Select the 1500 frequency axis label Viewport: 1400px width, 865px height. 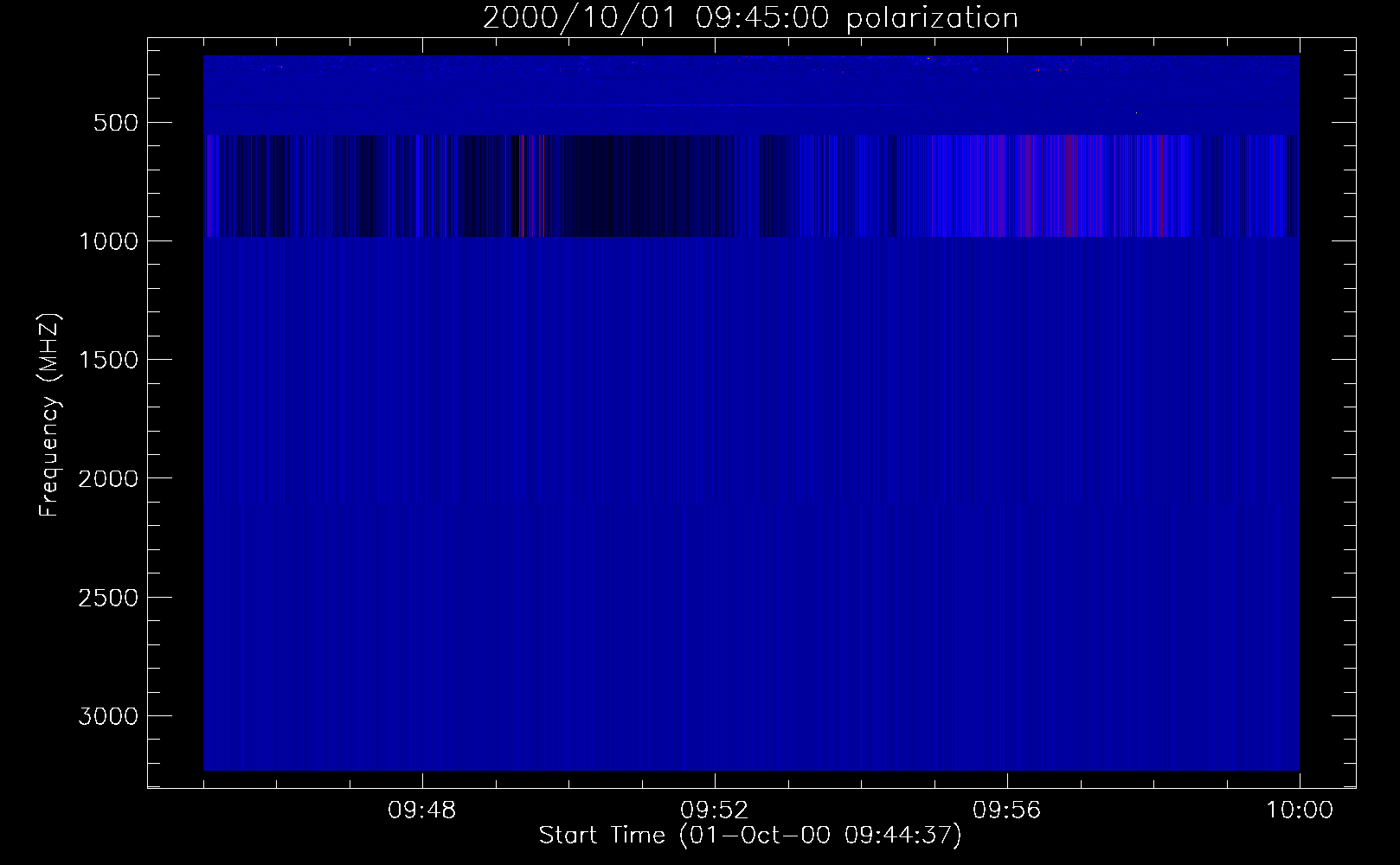[x=108, y=360]
